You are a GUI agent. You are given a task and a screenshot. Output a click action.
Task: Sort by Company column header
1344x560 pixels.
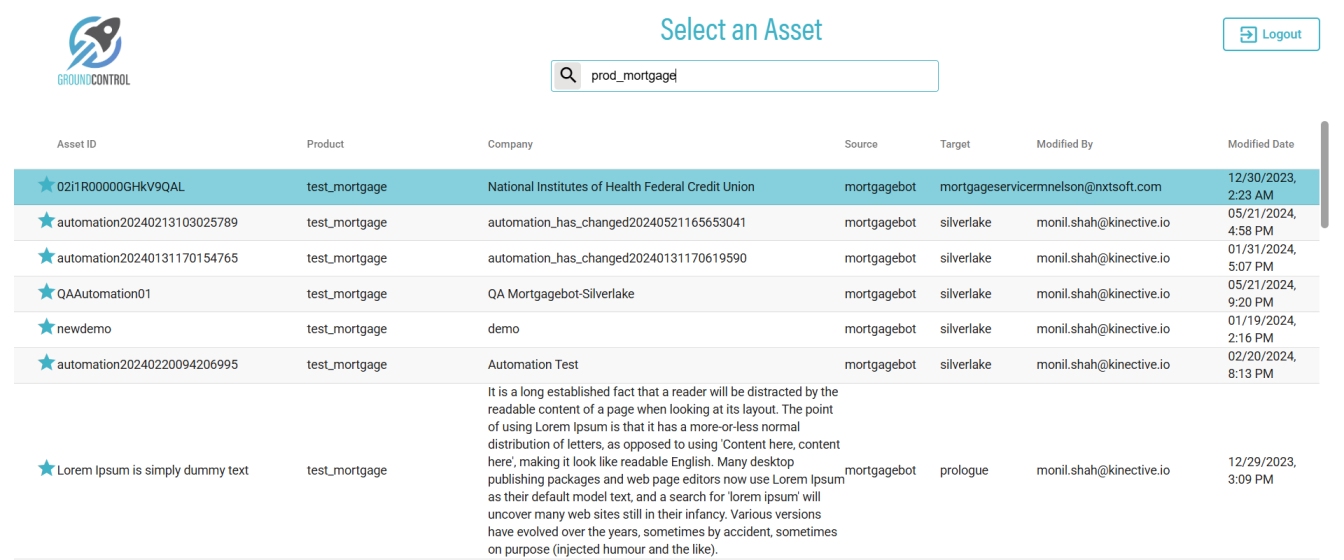(x=510, y=144)
